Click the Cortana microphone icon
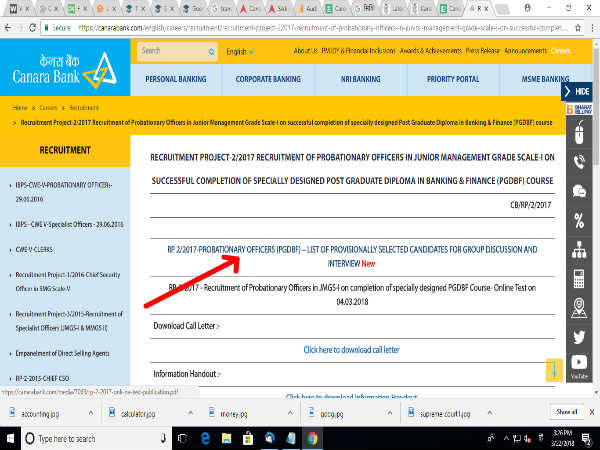This screenshot has width=600, height=450. (163, 439)
